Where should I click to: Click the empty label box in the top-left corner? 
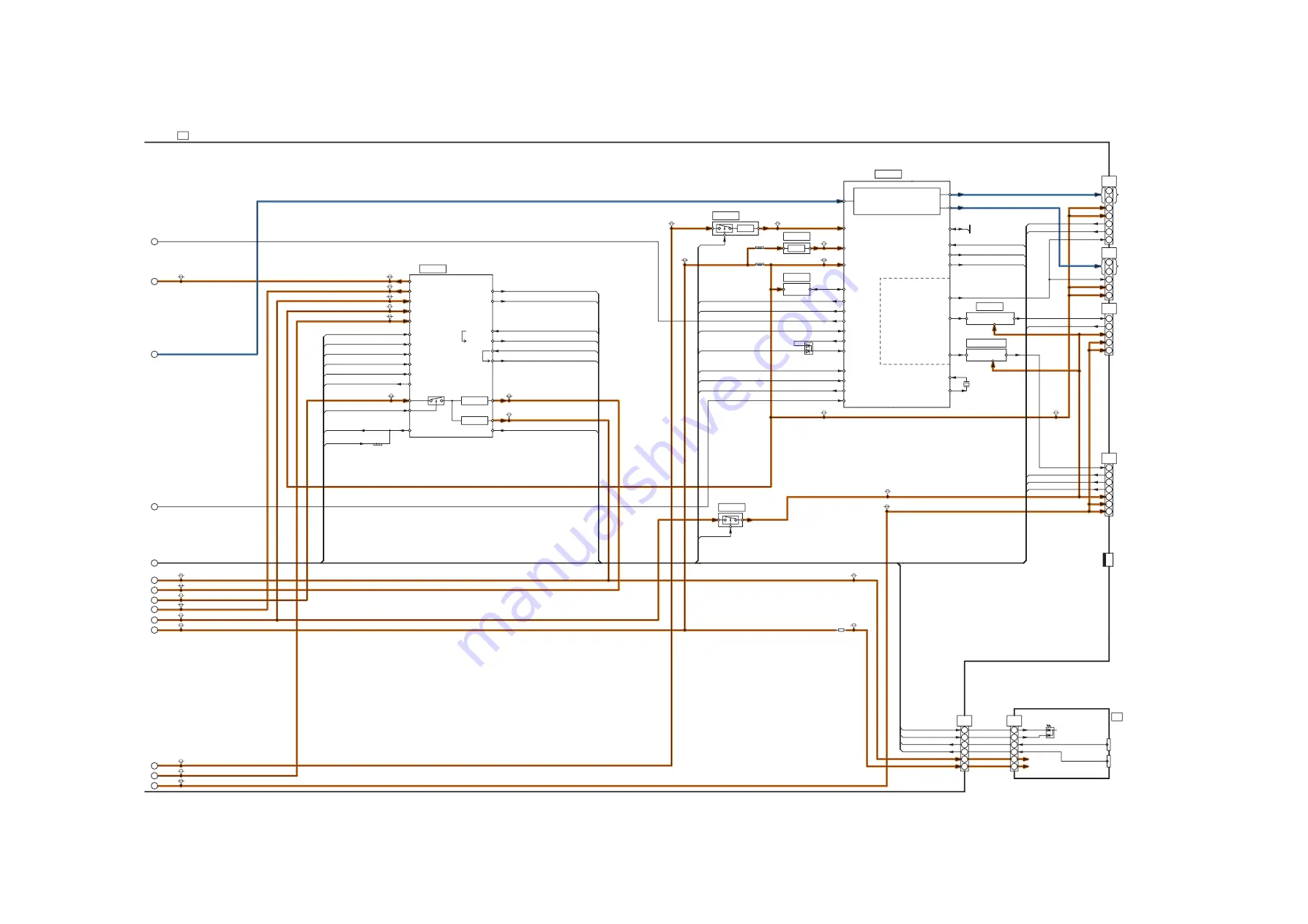click(183, 135)
